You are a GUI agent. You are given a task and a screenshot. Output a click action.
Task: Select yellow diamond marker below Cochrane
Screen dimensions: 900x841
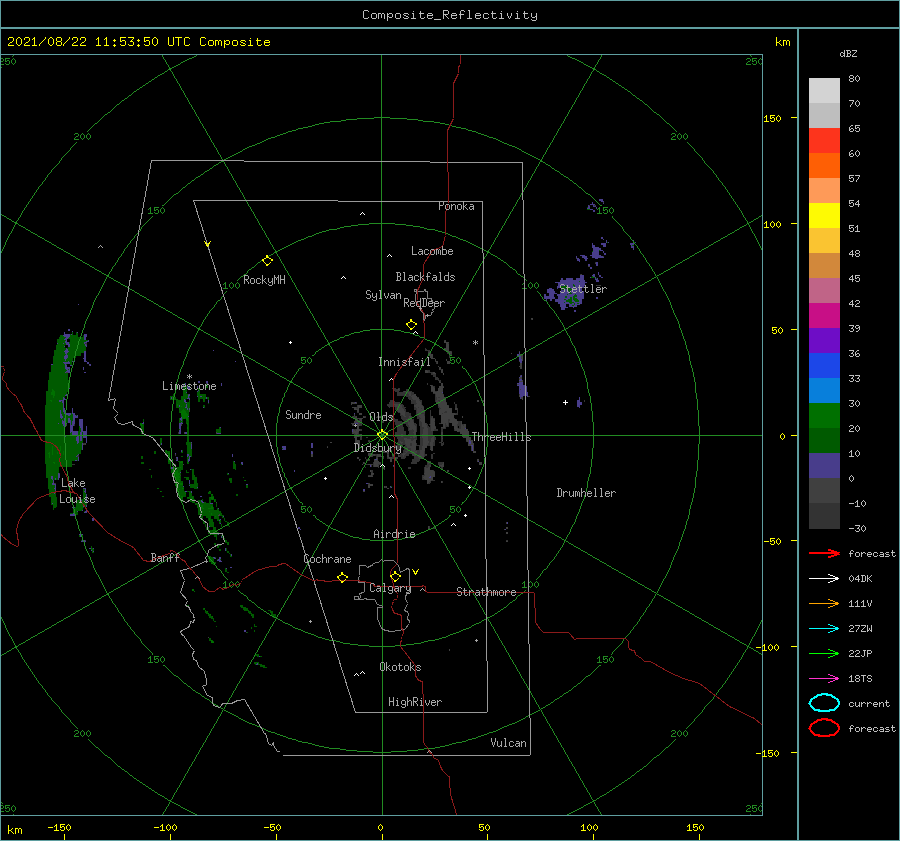click(x=342, y=577)
